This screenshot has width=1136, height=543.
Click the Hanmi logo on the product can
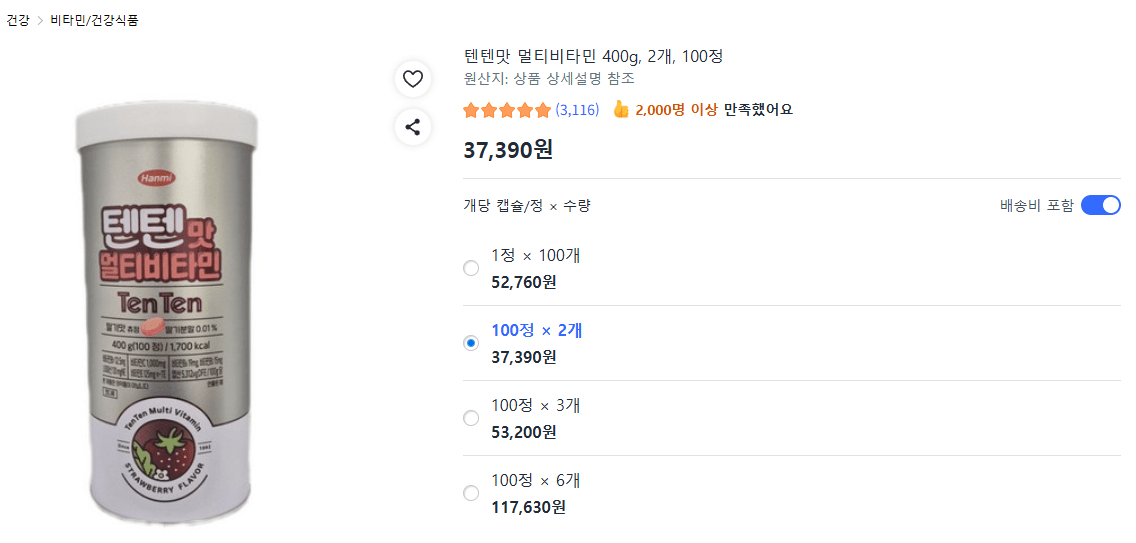tap(153, 177)
